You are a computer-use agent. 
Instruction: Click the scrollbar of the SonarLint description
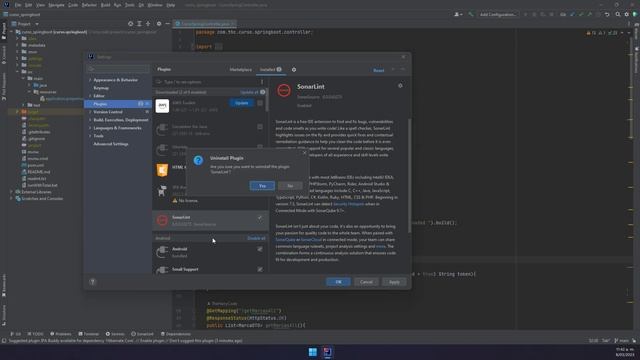pos(409,176)
